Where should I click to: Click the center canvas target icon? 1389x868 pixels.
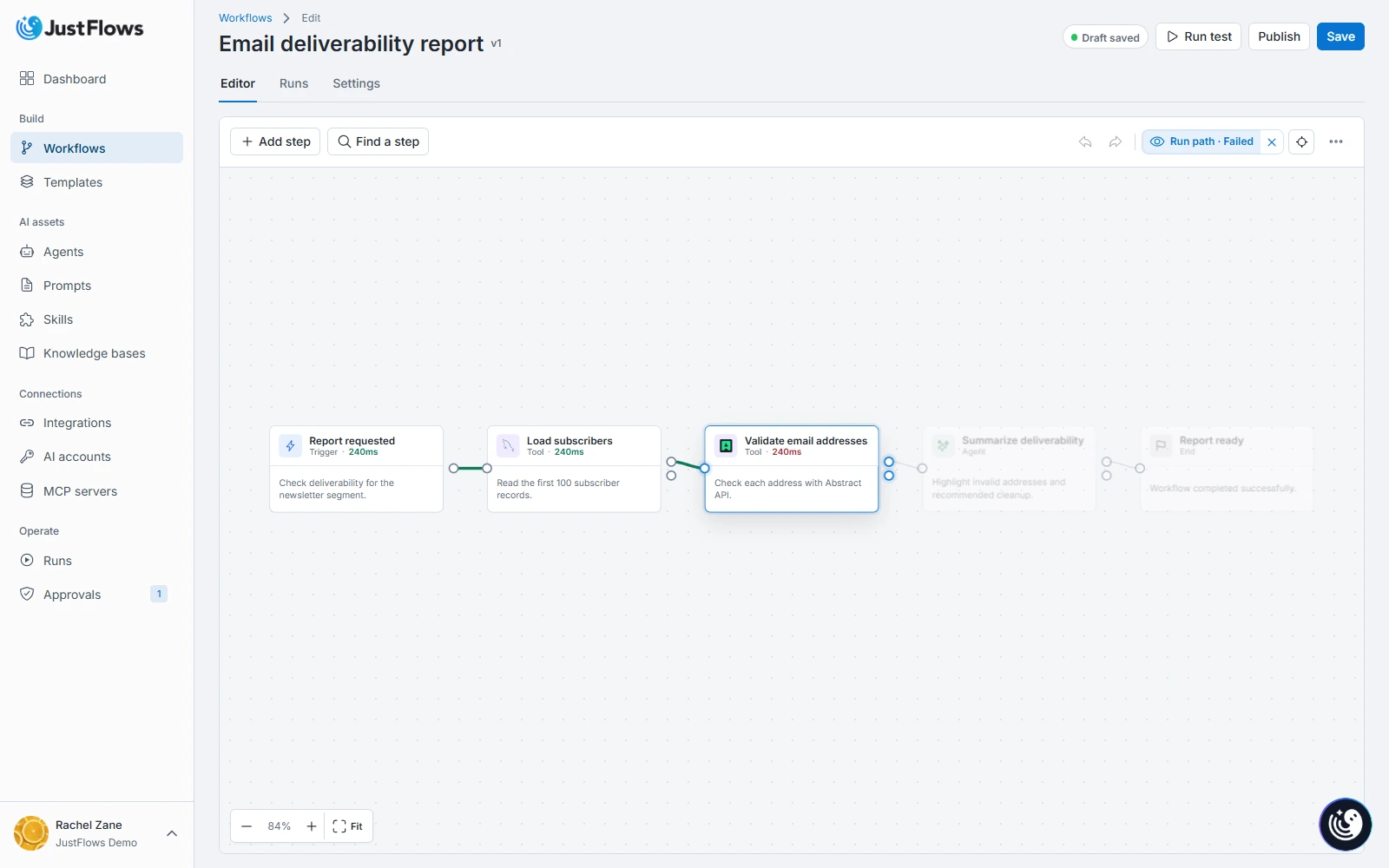coord(1302,141)
